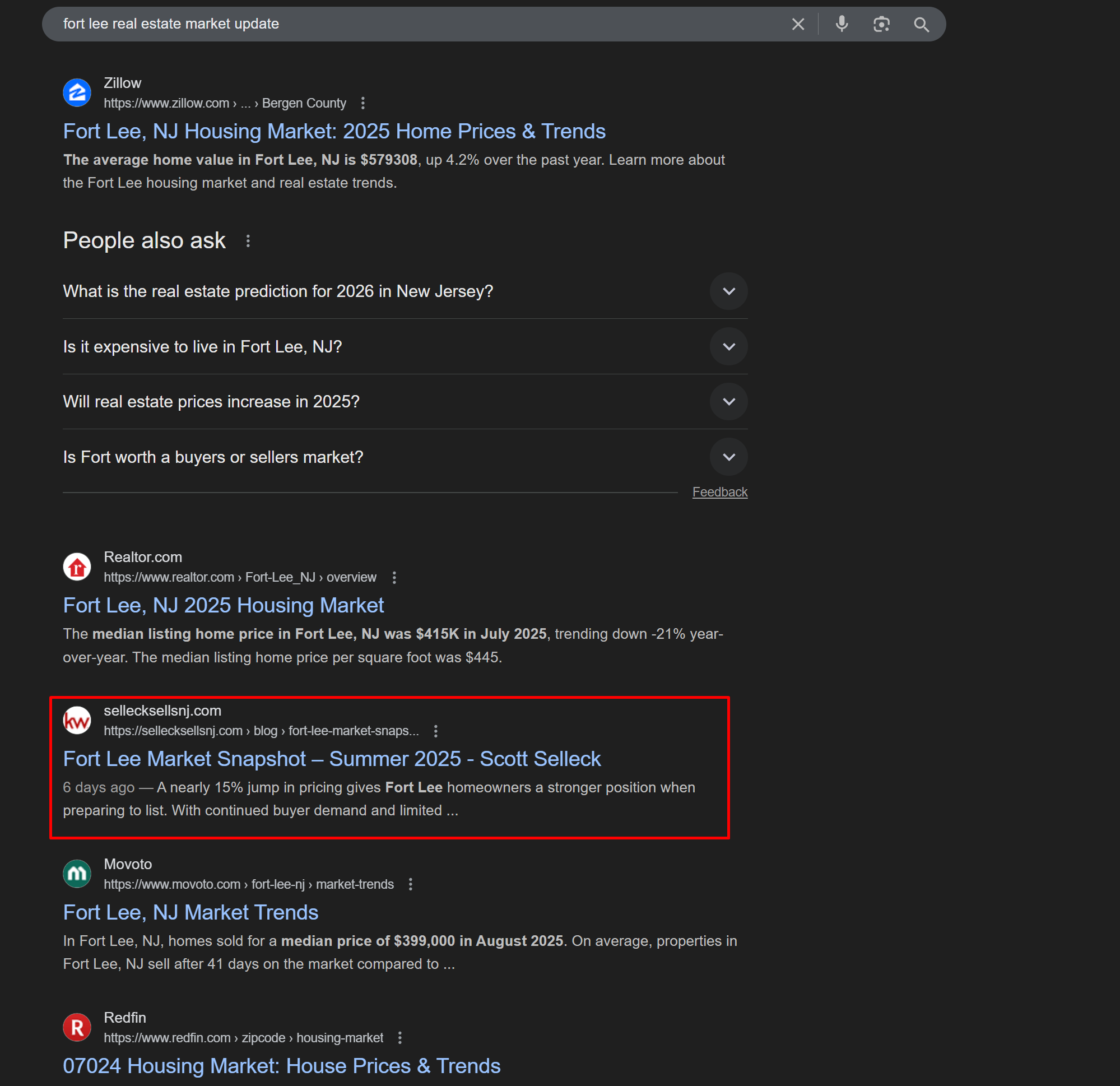Expand 'Is Fort worth a buyers or sellers market' question
Screen dimensions: 1120x1086
pos(728,457)
